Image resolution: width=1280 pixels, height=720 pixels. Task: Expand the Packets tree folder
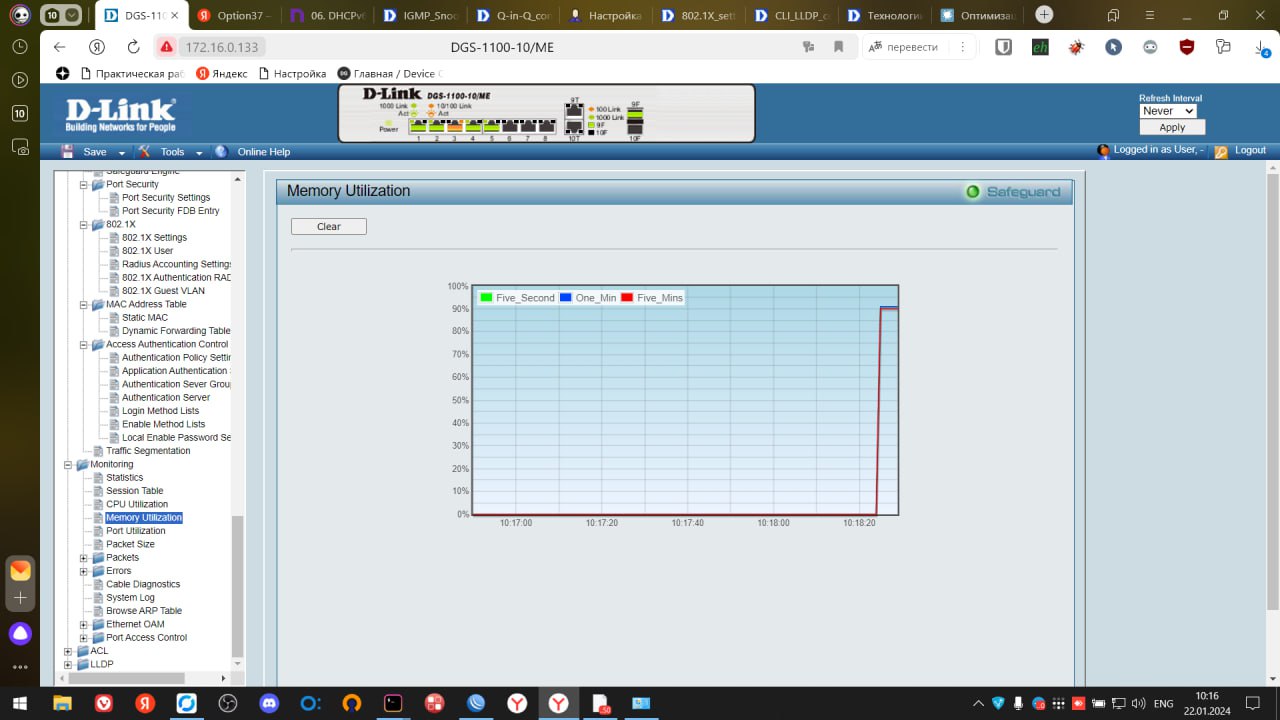pos(84,558)
